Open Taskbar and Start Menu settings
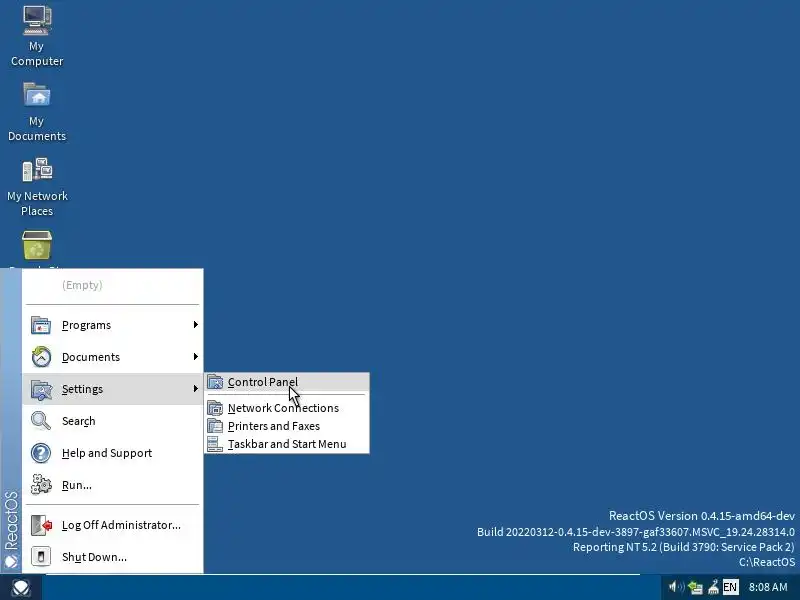Viewport: 800px width, 600px height. point(287,444)
